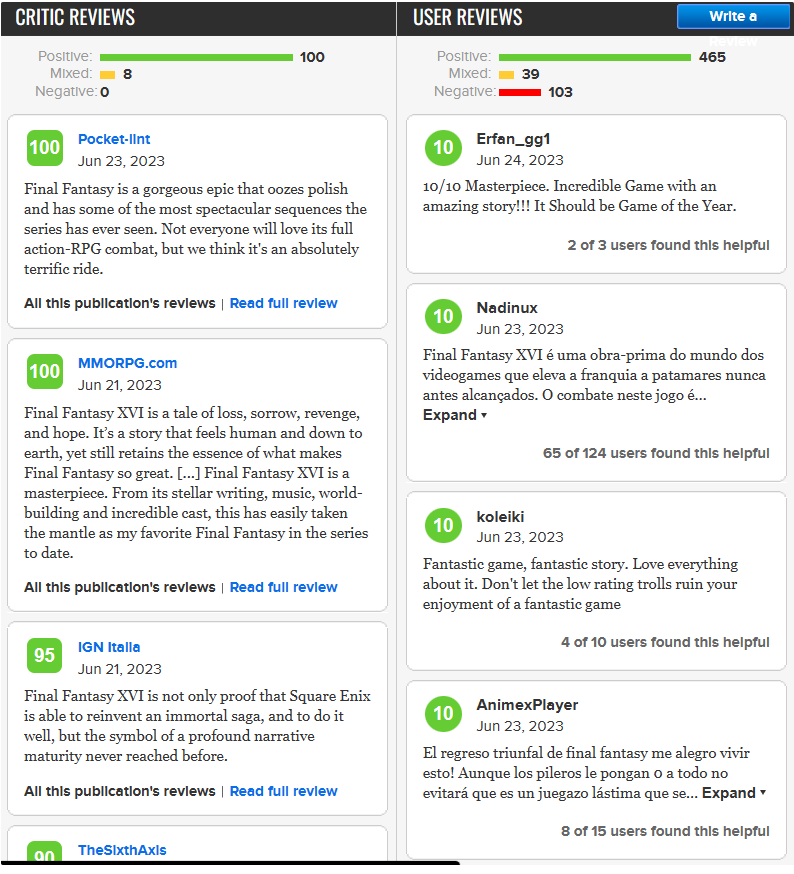
Task: View all Pocket-lint publication's reviews
Action: (x=119, y=303)
